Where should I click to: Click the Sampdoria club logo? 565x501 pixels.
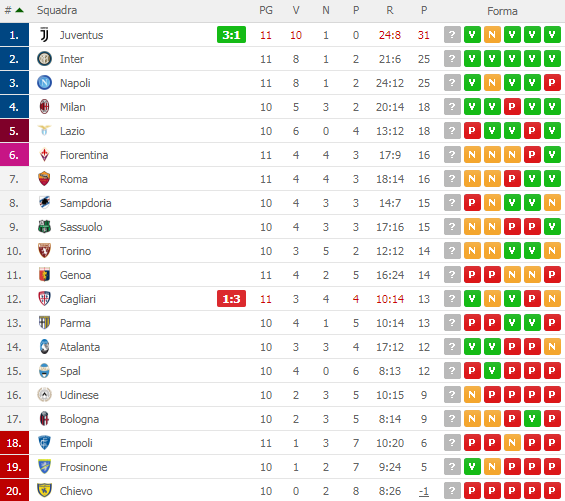coord(44,203)
